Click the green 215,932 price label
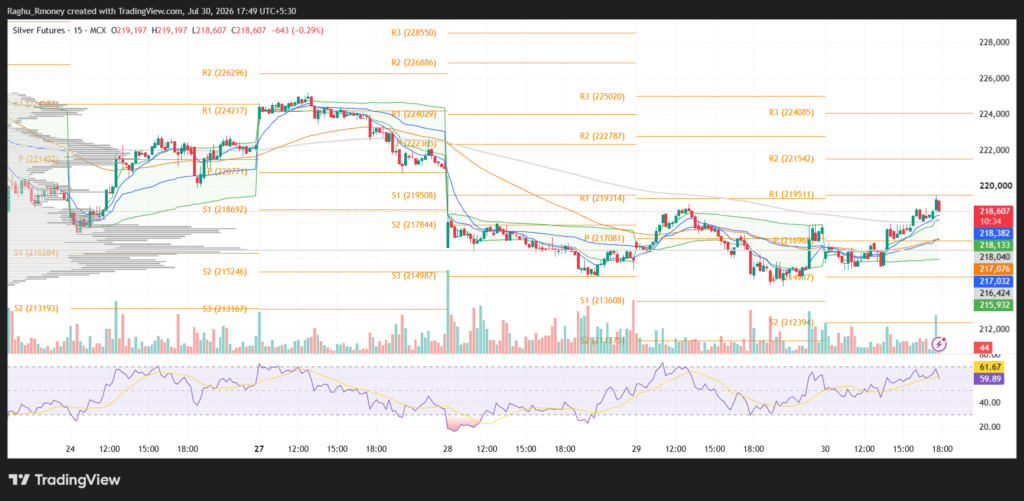Image resolution: width=1024 pixels, height=501 pixels. pyautogui.click(x=993, y=305)
